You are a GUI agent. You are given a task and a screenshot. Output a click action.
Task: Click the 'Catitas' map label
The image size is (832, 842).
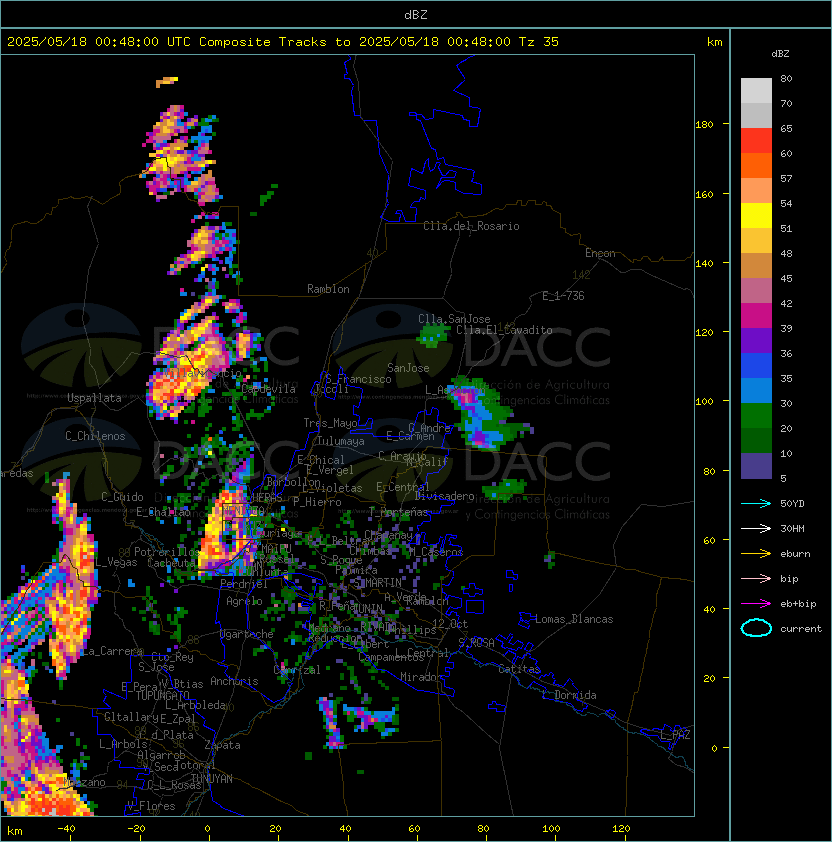pos(519,669)
